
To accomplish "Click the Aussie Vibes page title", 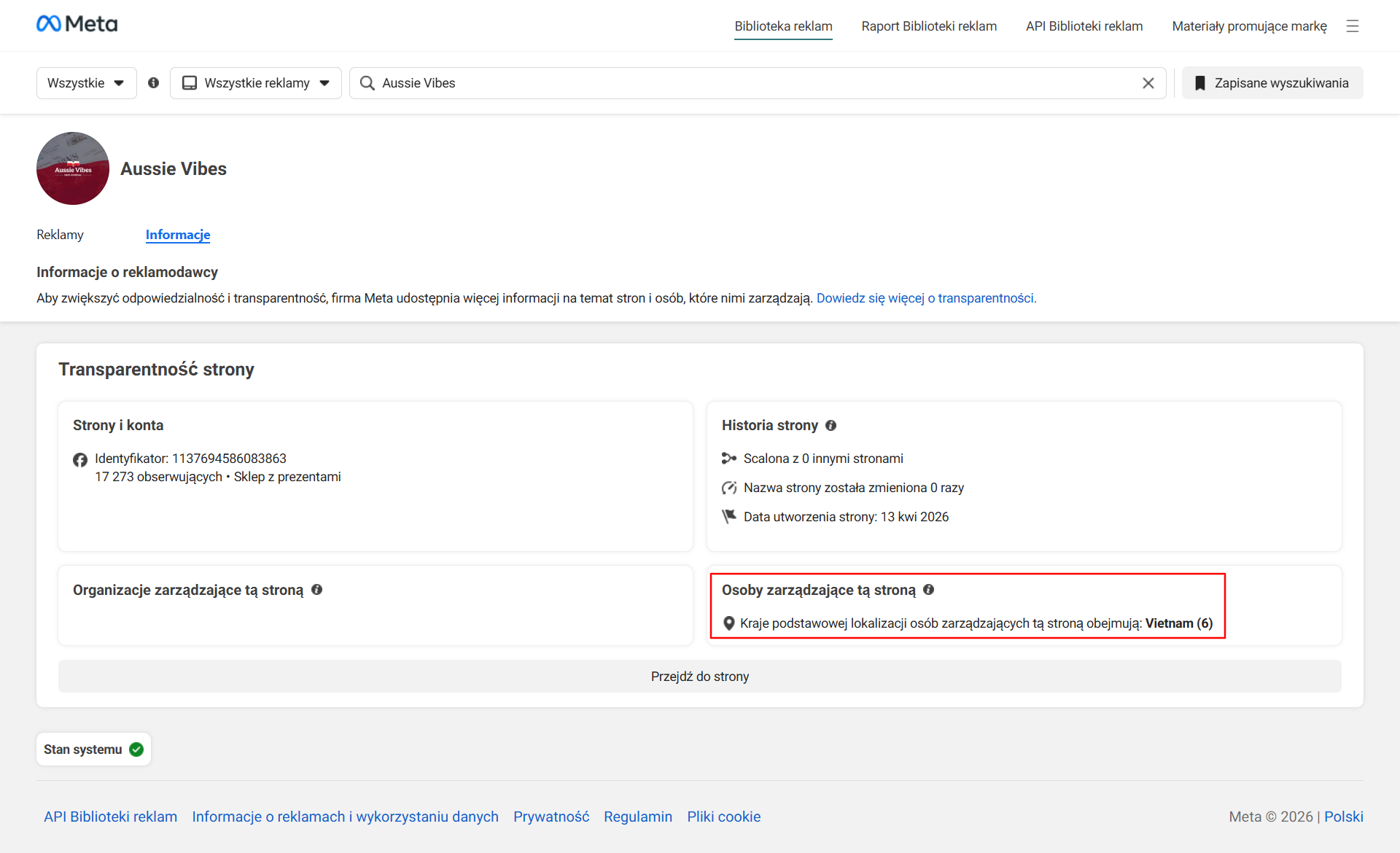I will pos(174,169).
